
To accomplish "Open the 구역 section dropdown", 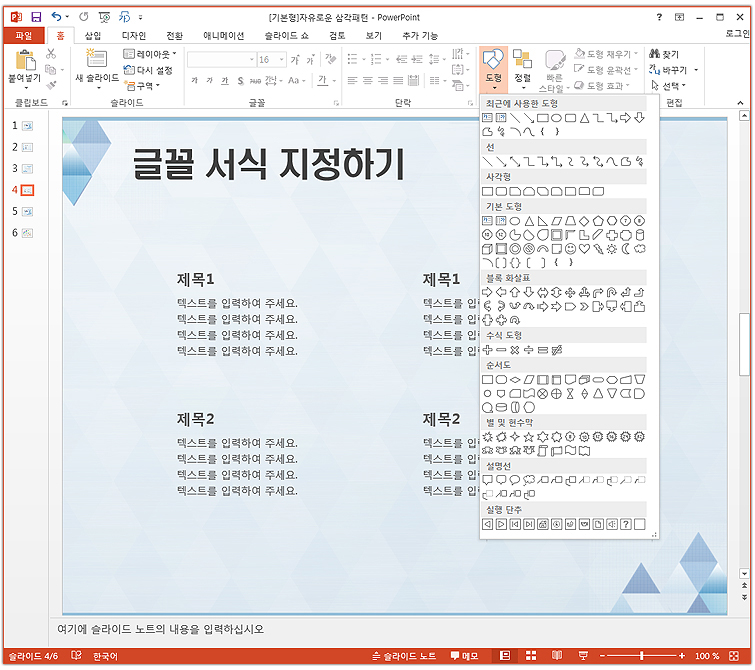I will 142,86.
